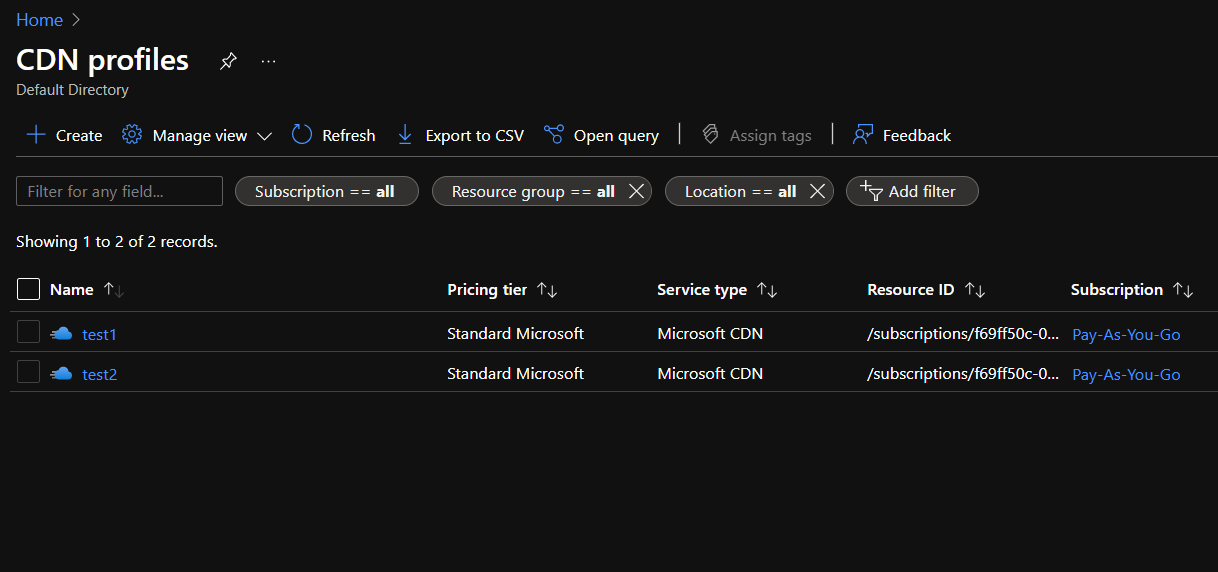Open the test2 CDN profile link
The image size is (1218, 572).
[99, 375]
